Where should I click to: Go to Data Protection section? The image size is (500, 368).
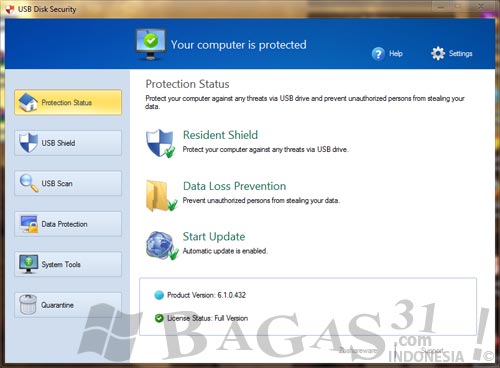click(x=68, y=224)
